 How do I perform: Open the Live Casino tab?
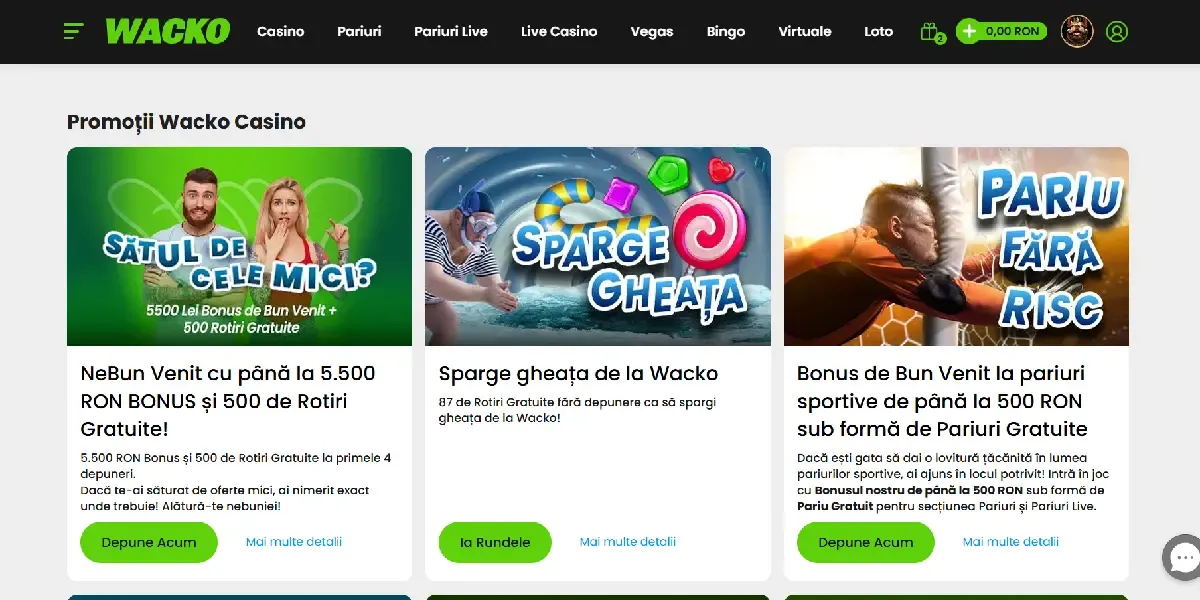click(559, 31)
